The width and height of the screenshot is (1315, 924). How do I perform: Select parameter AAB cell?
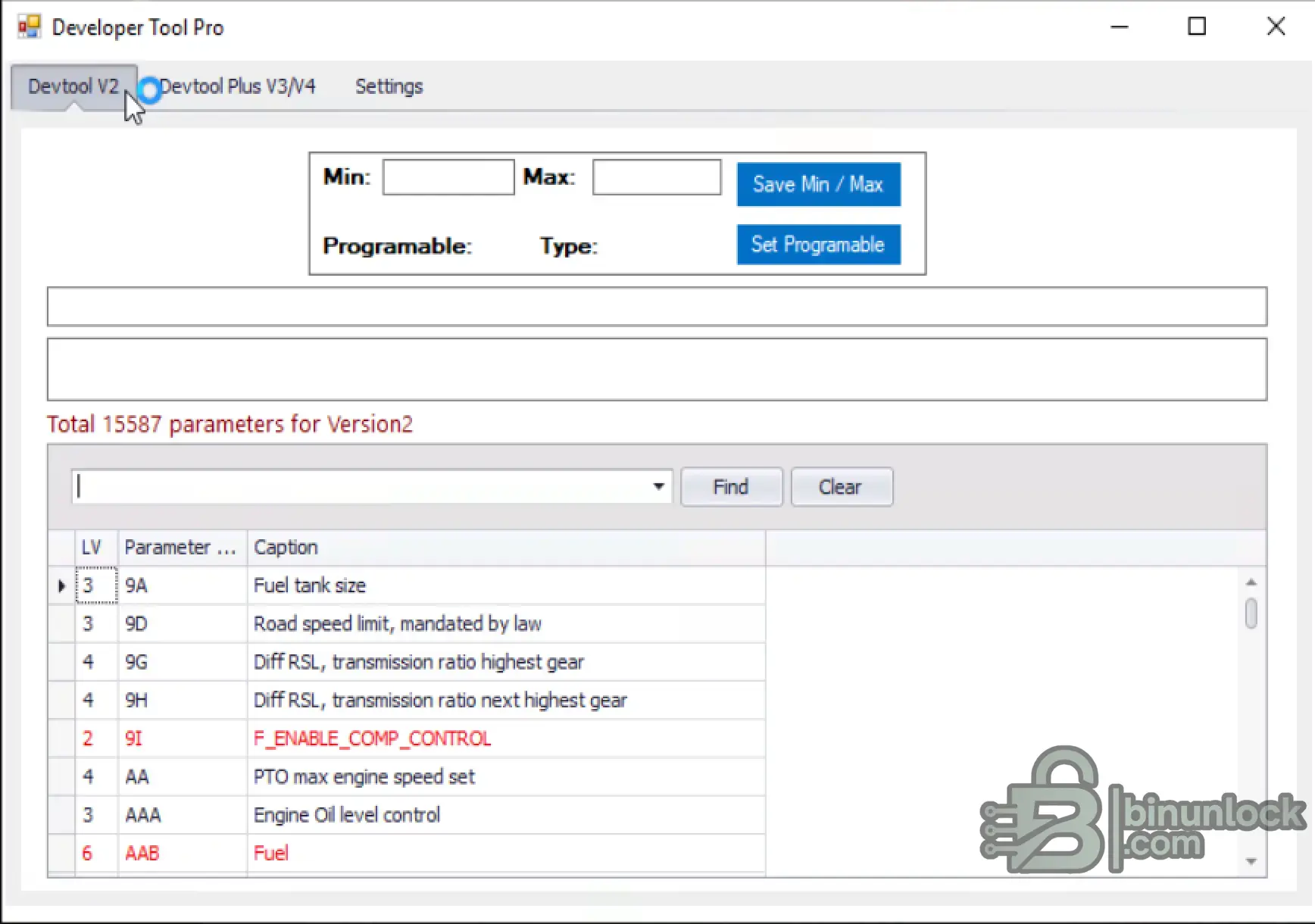(x=183, y=854)
